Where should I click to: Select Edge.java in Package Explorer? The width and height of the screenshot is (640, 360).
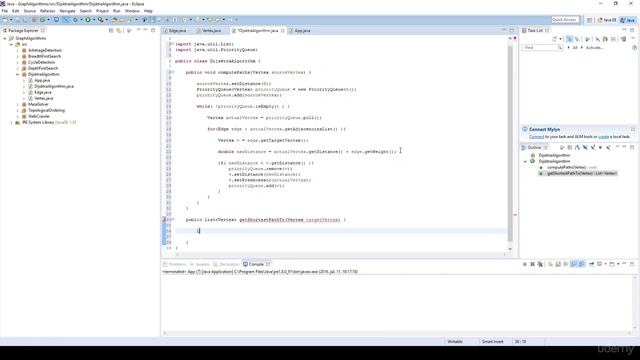point(43,92)
